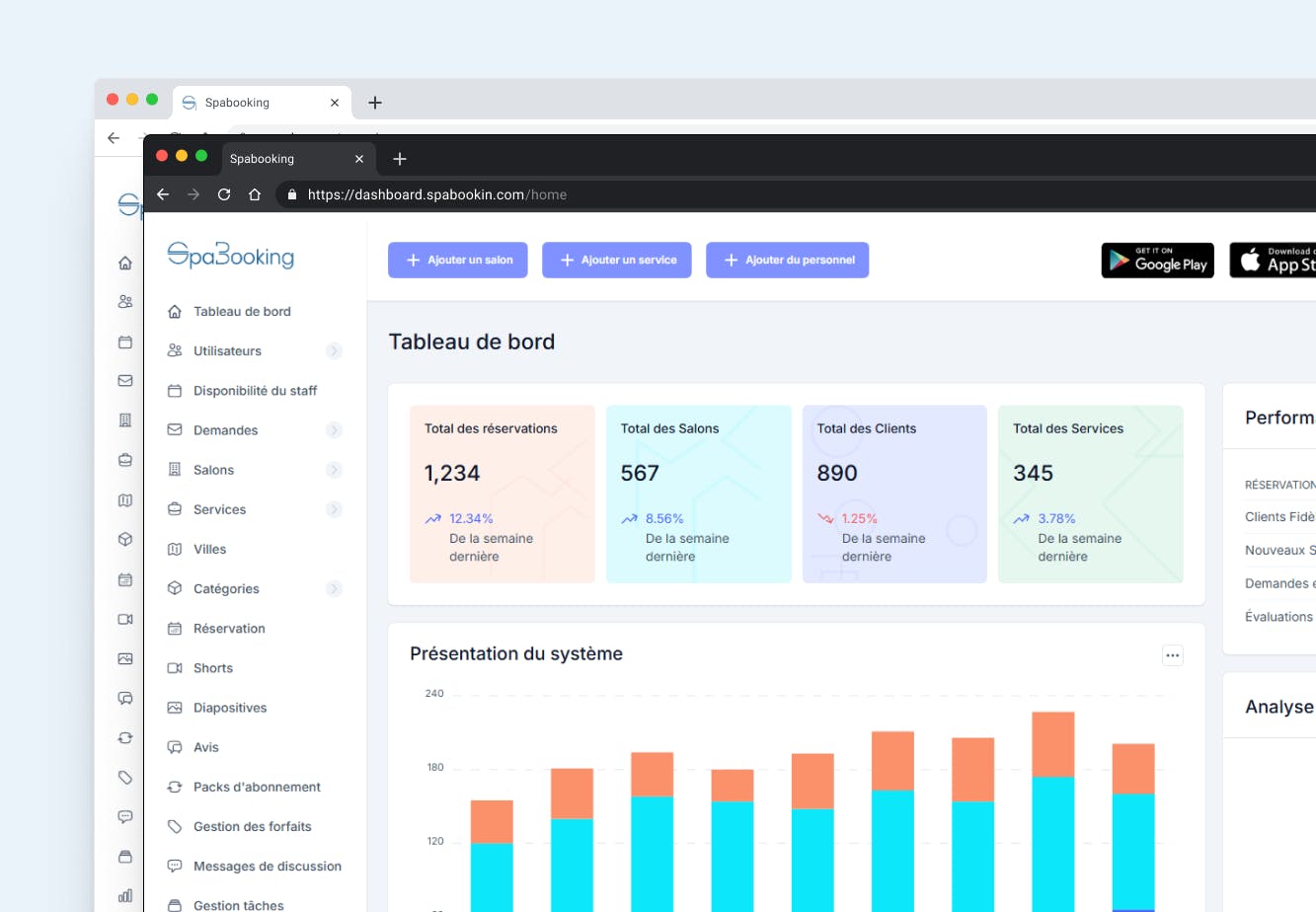
Task: Click the home icon in browser toolbar
Action: point(255,194)
